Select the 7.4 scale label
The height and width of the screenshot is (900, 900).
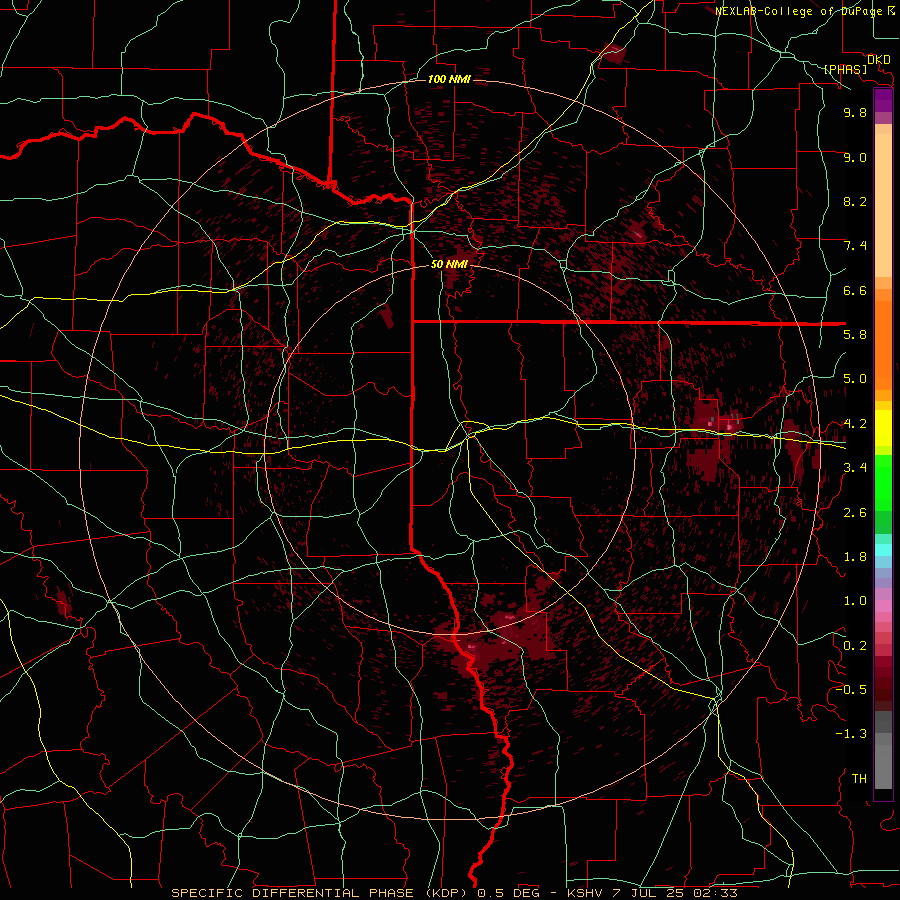855,246
